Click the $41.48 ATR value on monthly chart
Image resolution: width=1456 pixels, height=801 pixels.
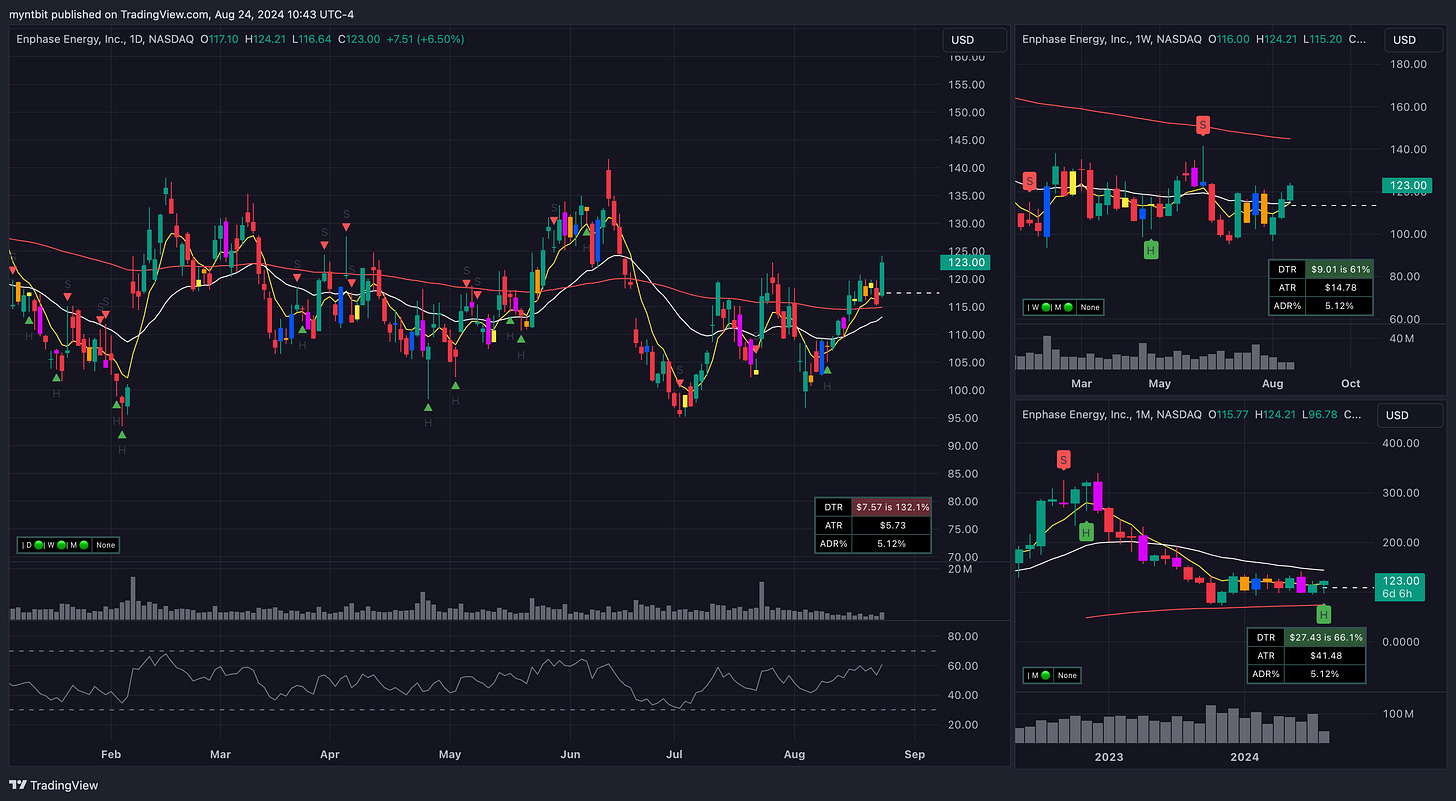(1324, 655)
